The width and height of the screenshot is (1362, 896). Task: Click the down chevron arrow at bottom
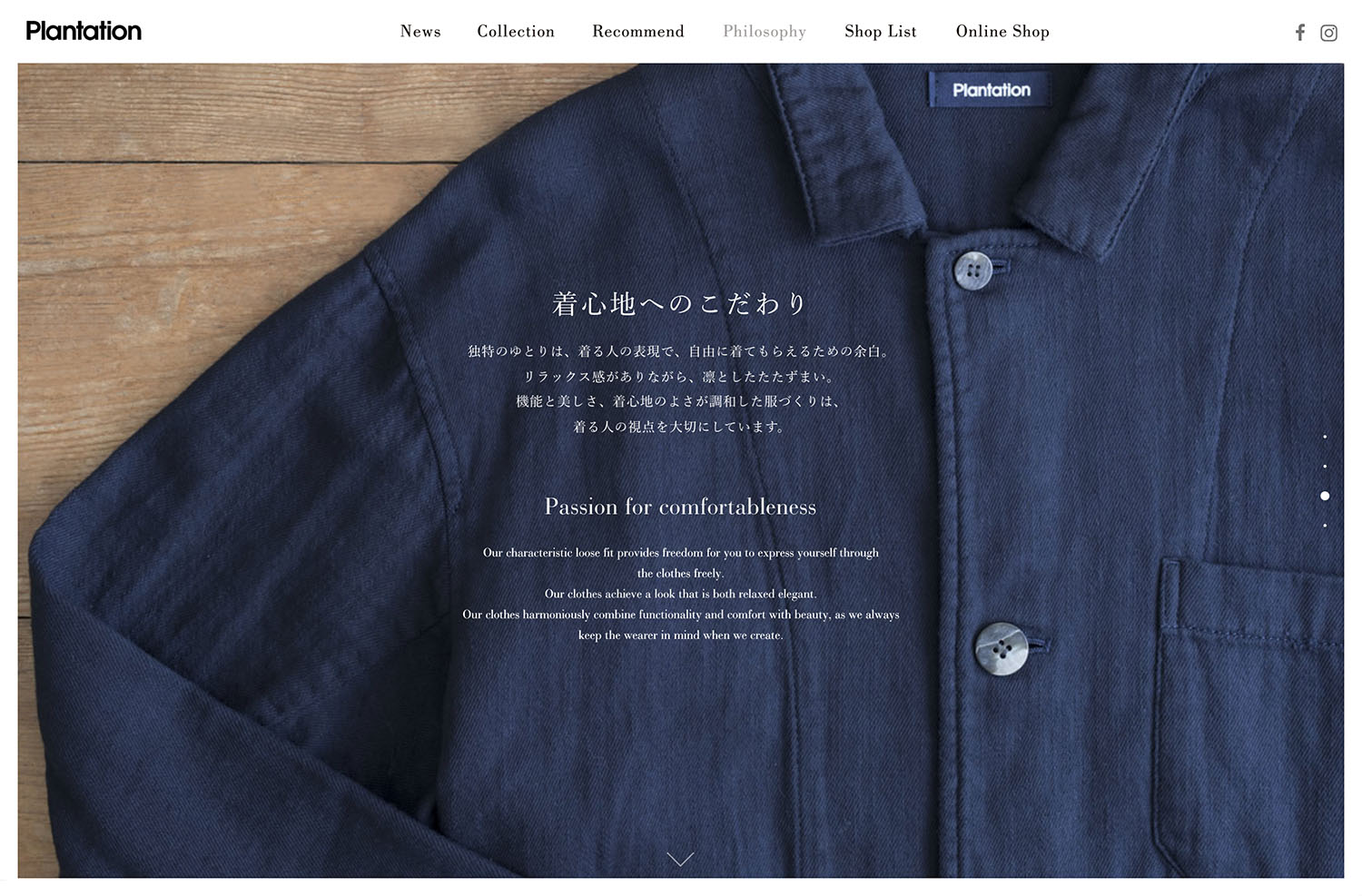680,859
